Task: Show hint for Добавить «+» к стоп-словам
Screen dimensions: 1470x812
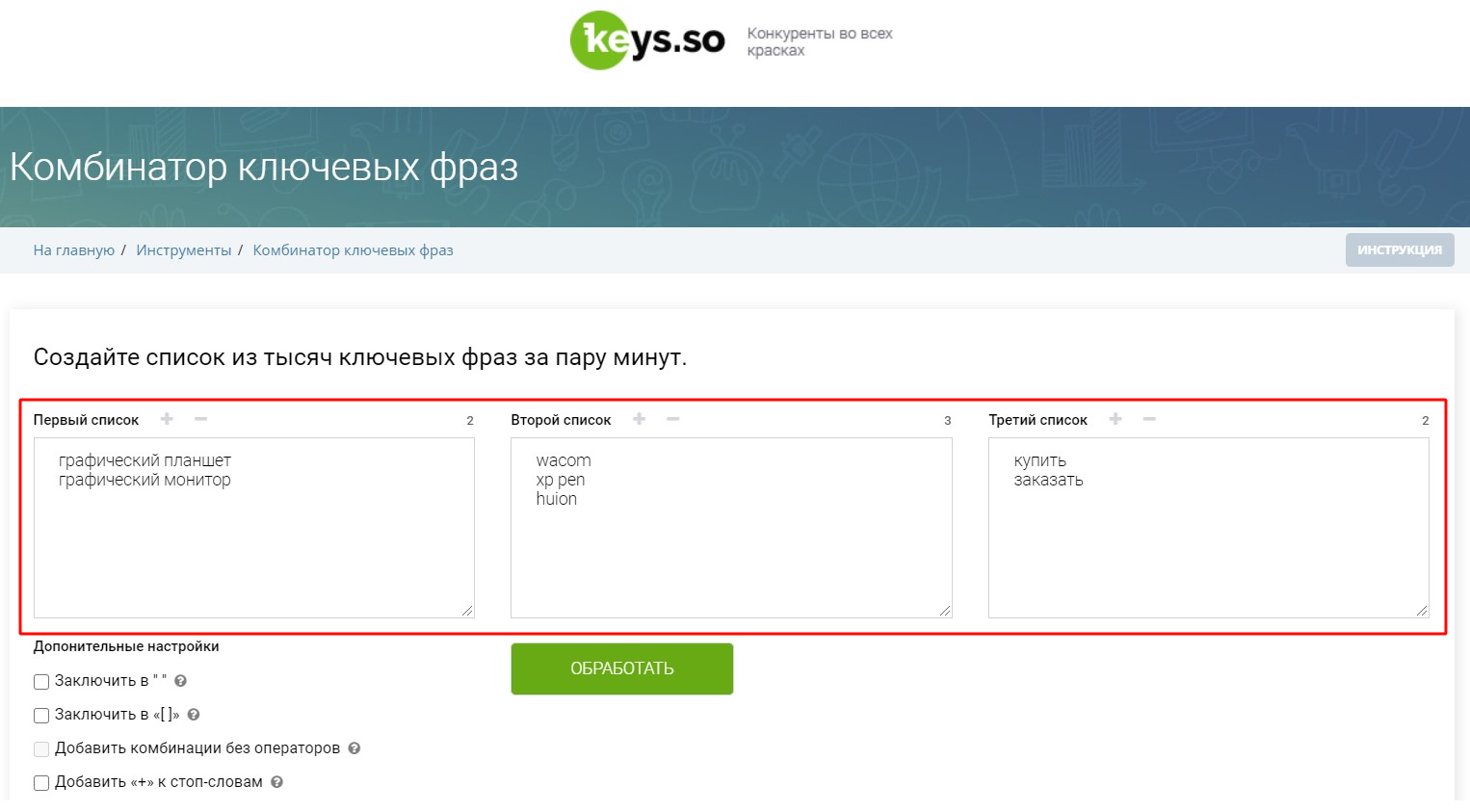Action: coord(276,782)
